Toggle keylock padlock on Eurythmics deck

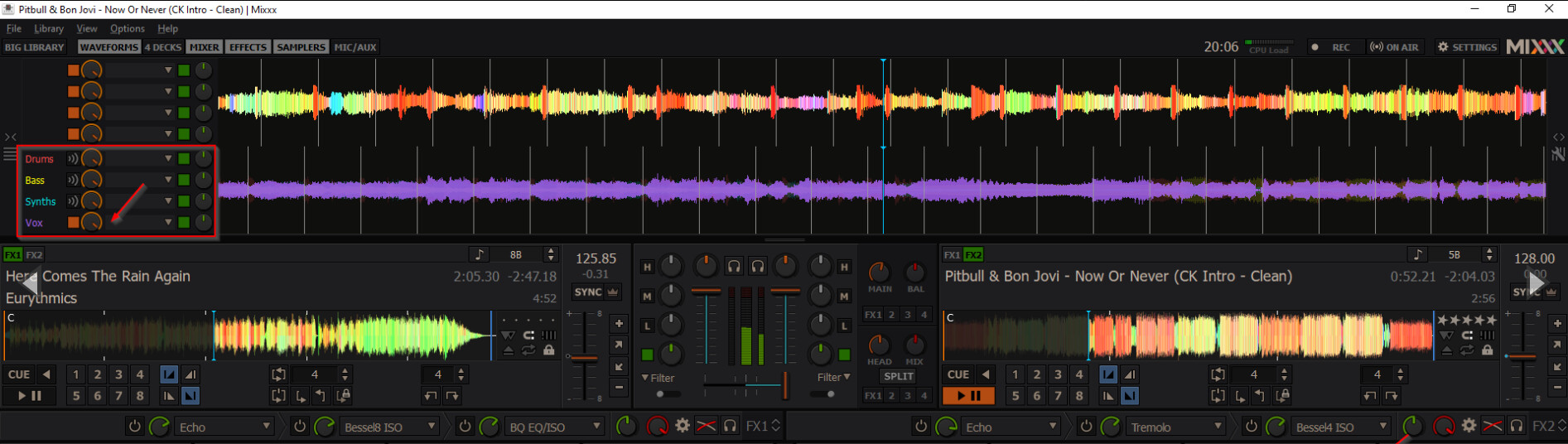tap(548, 351)
